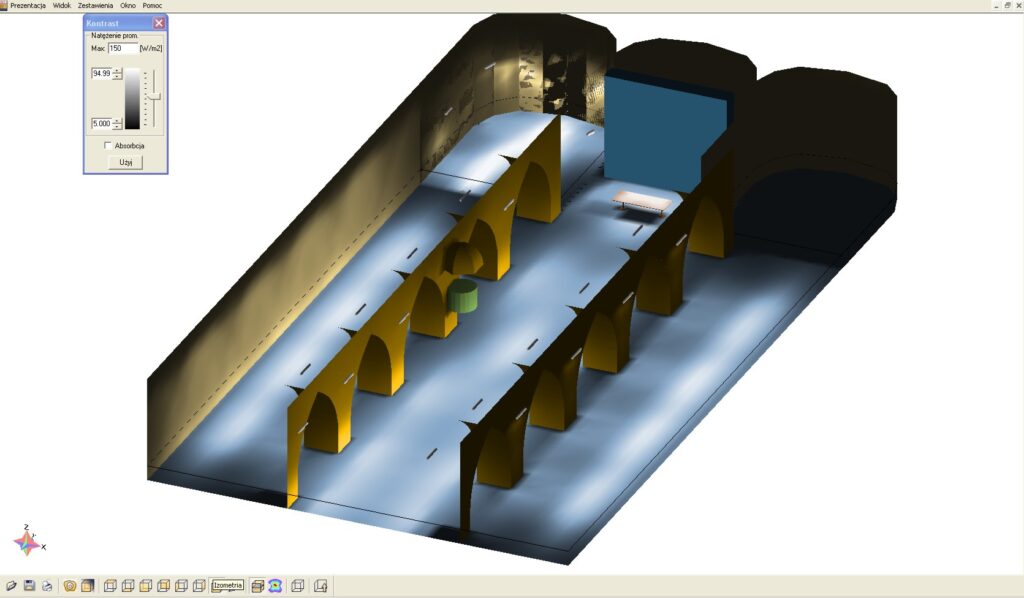Image resolution: width=1024 pixels, height=598 pixels.
Task: Click the save floppy disk icon
Action: click(x=29, y=586)
